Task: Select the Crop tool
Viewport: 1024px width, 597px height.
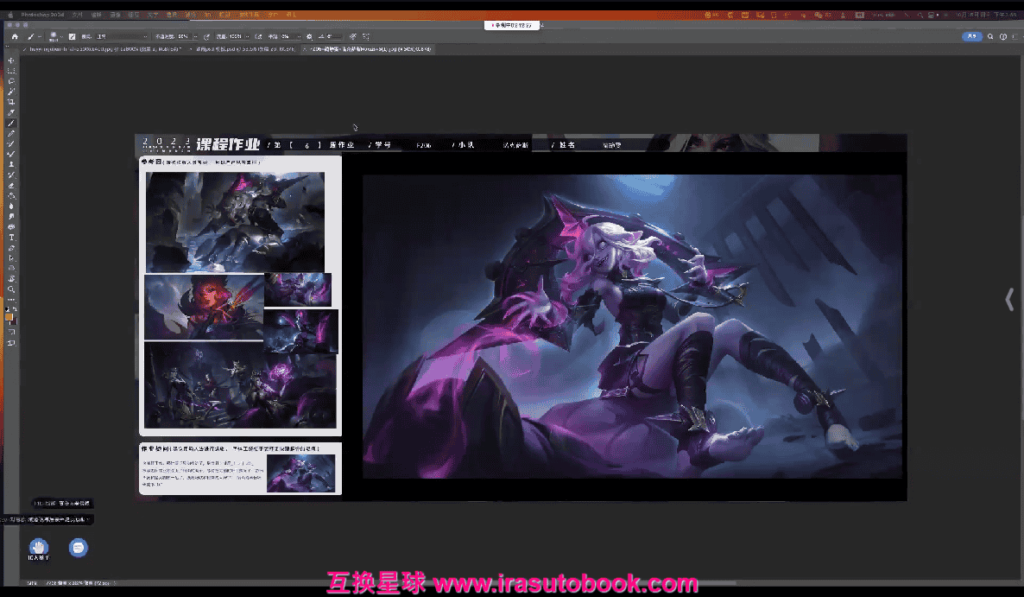Action: [11, 102]
